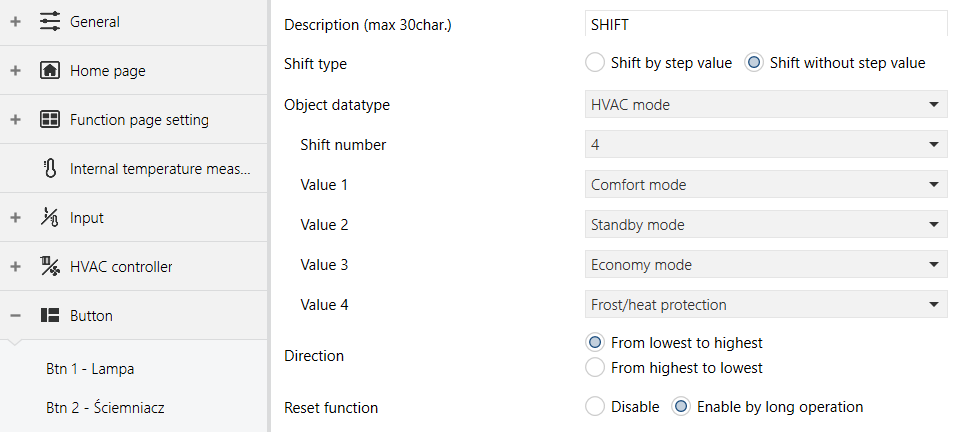This screenshot has width=966, height=432.
Task: Collapse the Button section
Action: 15,316
